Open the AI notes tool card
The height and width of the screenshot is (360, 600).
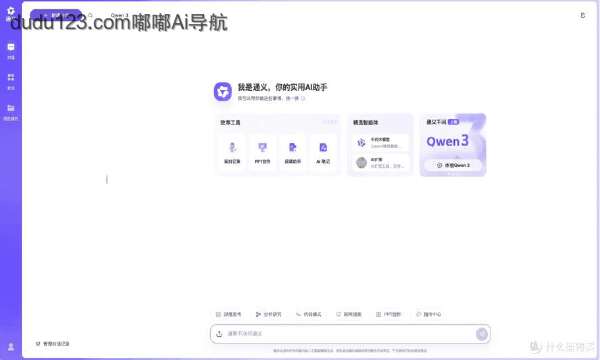point(323,153)
